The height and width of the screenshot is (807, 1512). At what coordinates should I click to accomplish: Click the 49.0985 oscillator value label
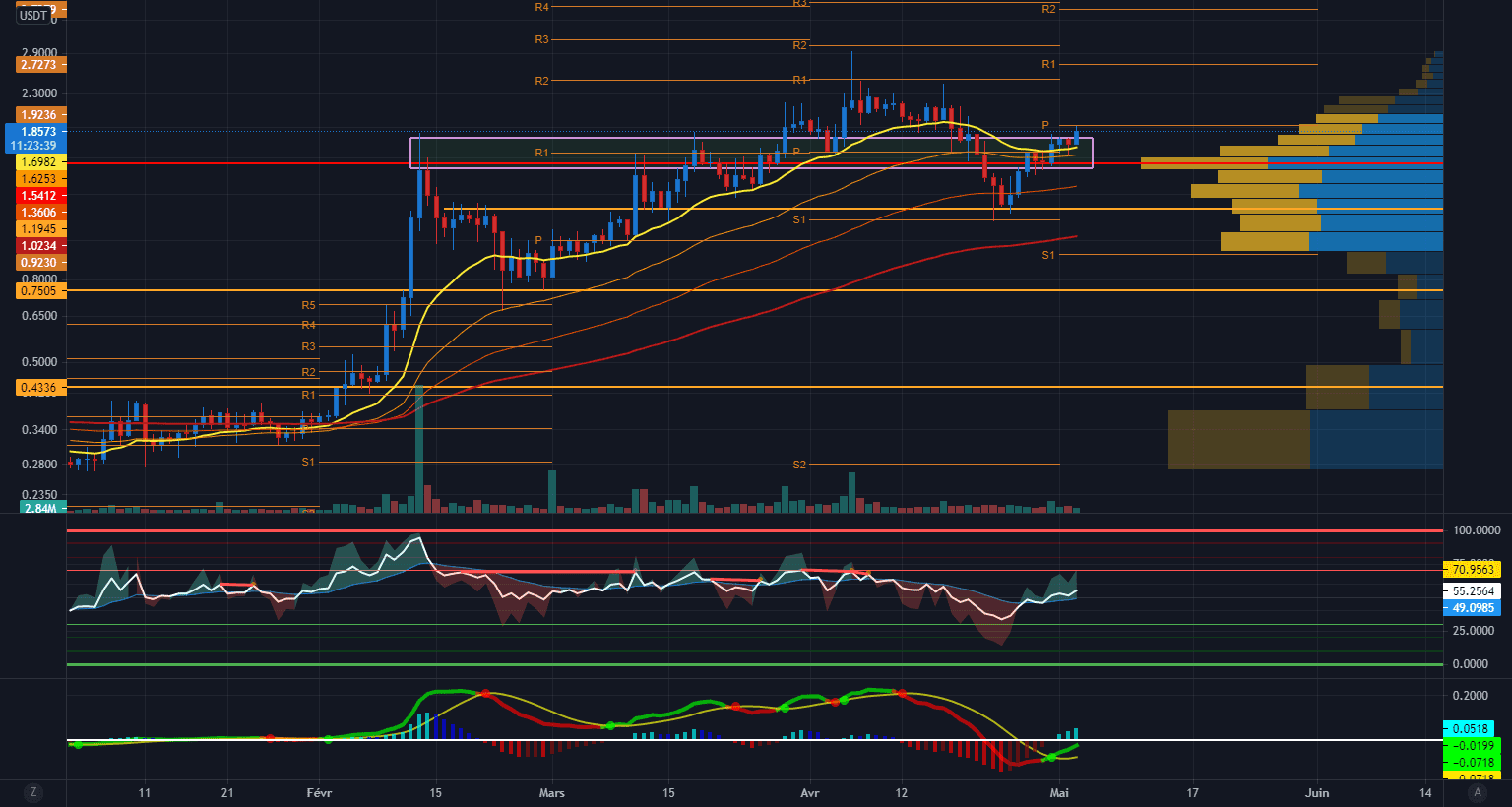(x=1473, y=608)
